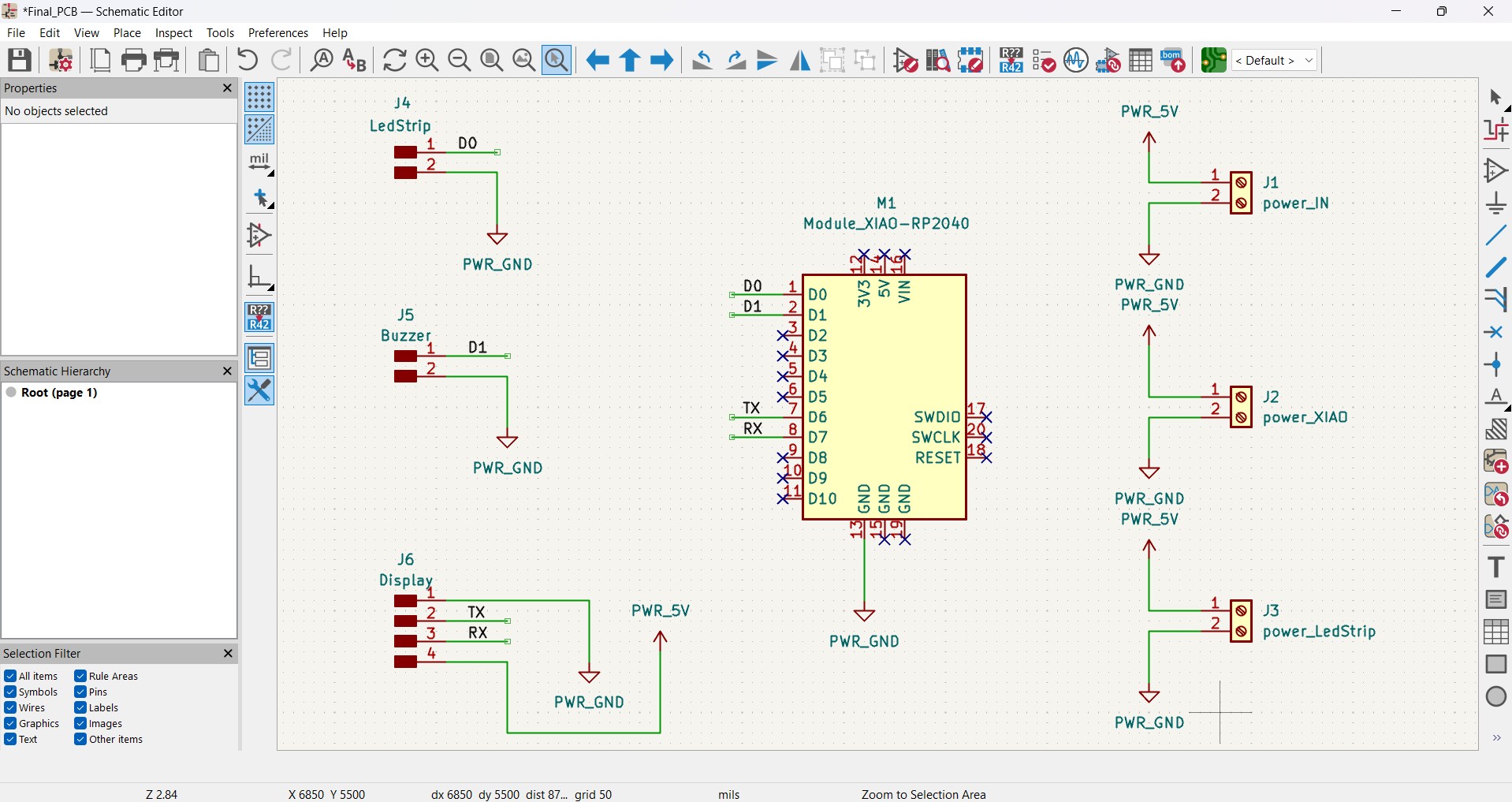The height and width of the screenshot is (802, 1512).
Task: Open Assign Footprints tool
Action: [x=1109, y=60]
